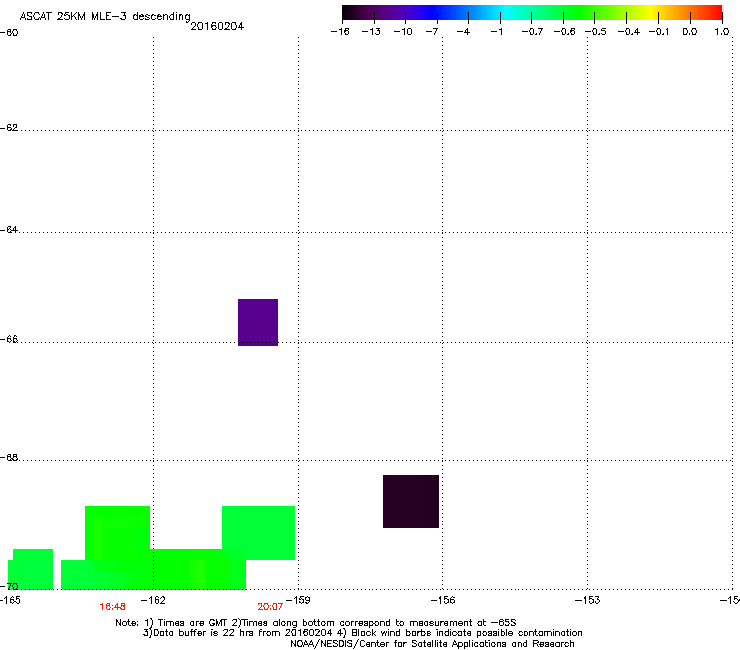
Task: Click the -13 colorbar label
Action: tap(371, 32)
